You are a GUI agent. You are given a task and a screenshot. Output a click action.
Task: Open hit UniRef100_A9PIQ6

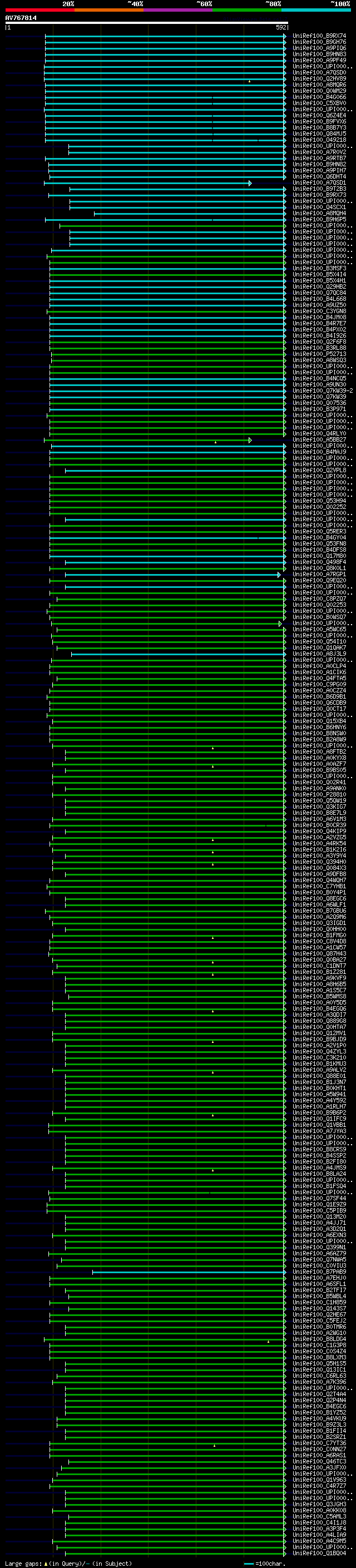coord(319,48)
